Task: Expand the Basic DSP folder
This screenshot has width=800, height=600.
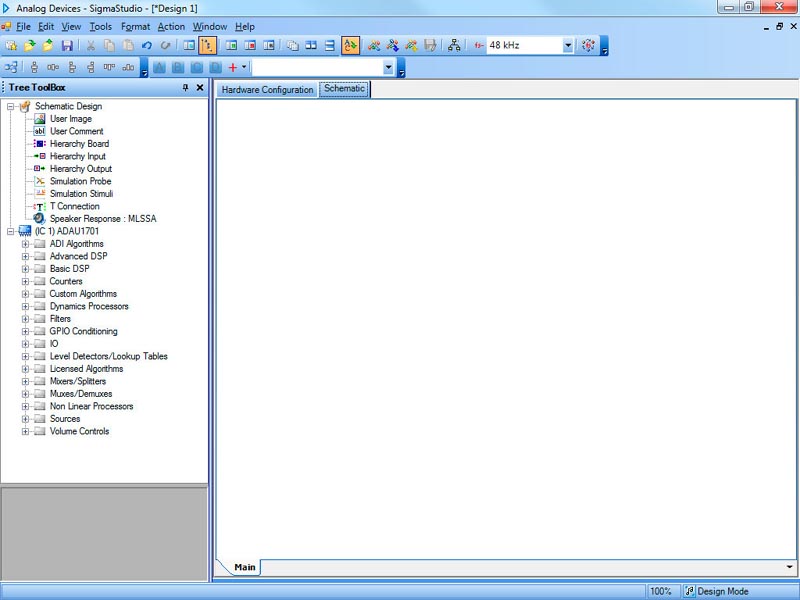Action: [x=25, y=269]
